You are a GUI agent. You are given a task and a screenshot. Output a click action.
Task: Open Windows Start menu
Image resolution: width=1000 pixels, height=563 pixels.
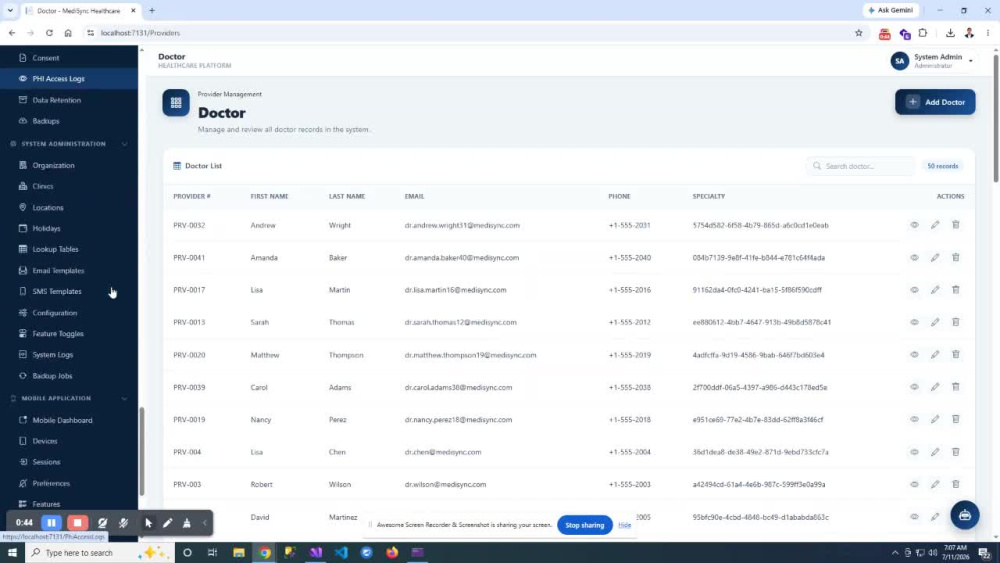[x=12, y=553]
